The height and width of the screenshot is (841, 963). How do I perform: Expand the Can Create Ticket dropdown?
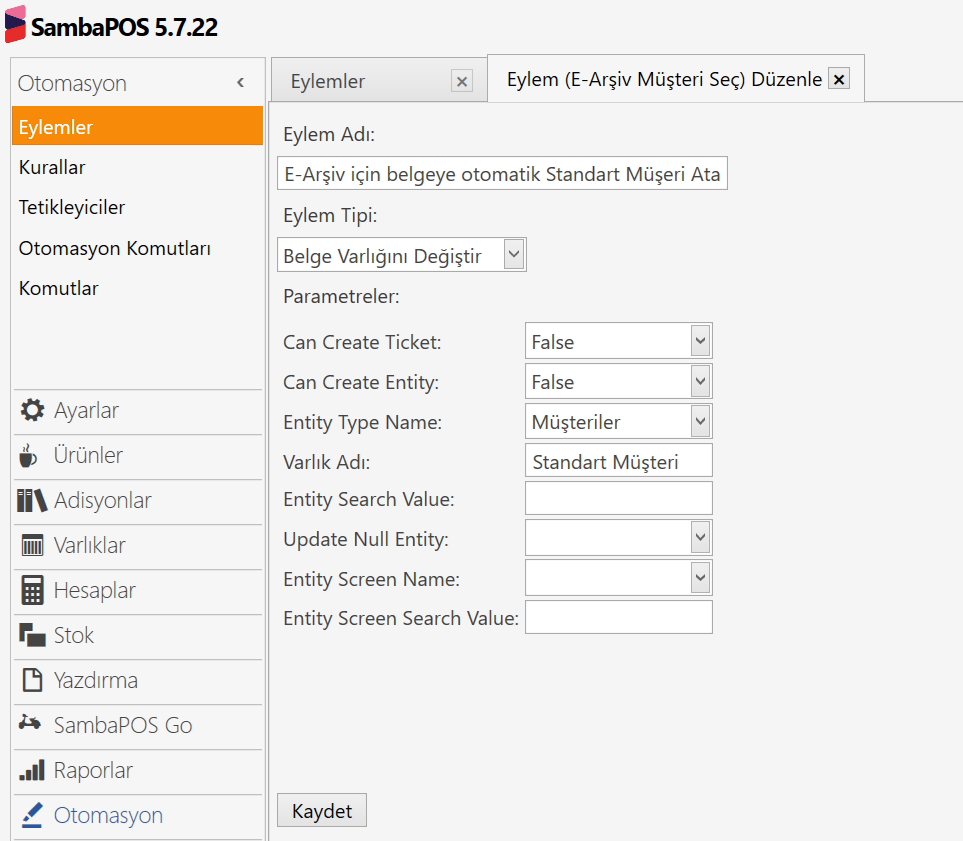700,341
